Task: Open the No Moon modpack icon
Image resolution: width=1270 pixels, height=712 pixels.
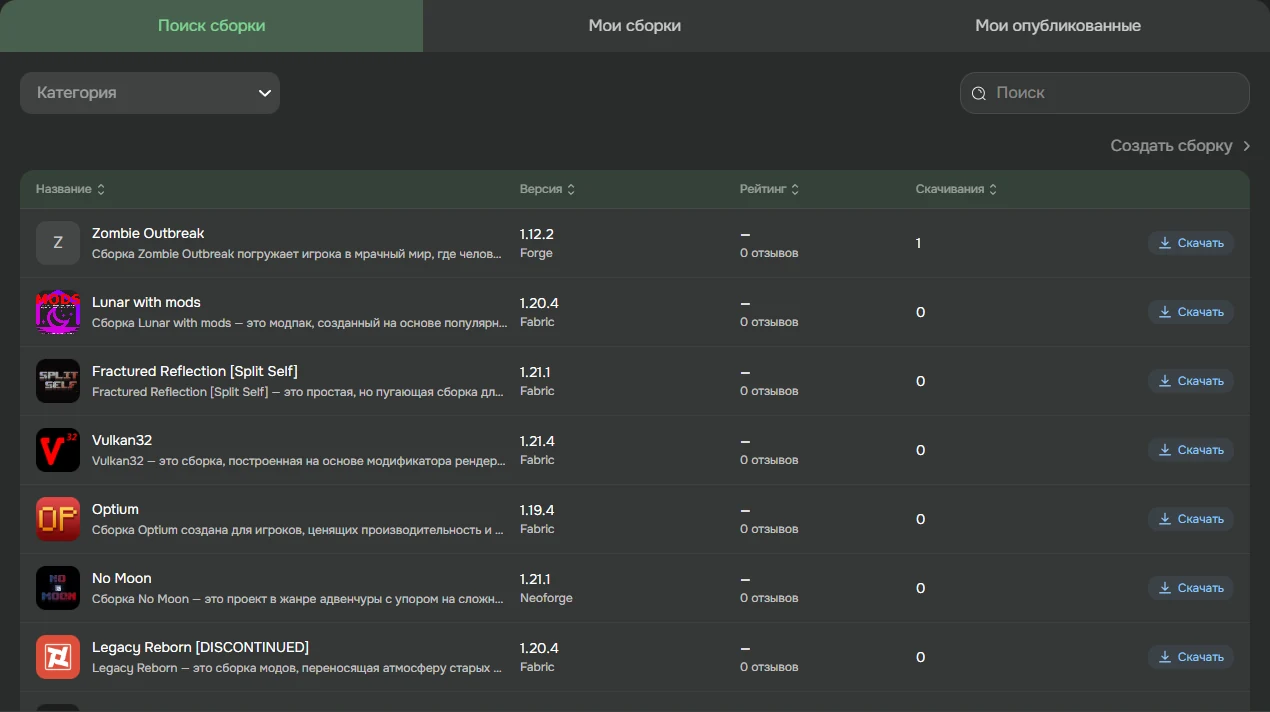Action: click(58, 588)
